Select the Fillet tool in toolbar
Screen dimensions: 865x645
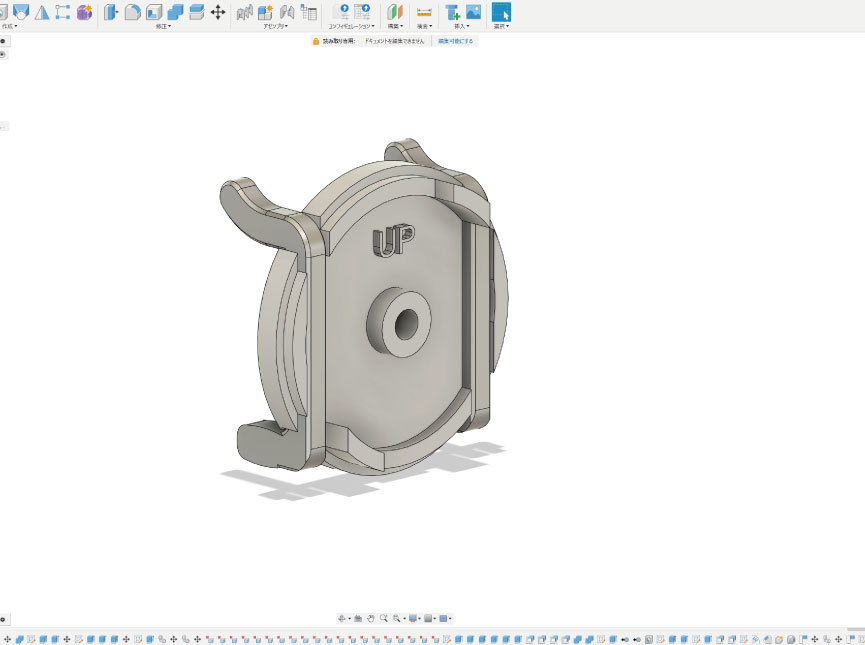tap(132, 12)
